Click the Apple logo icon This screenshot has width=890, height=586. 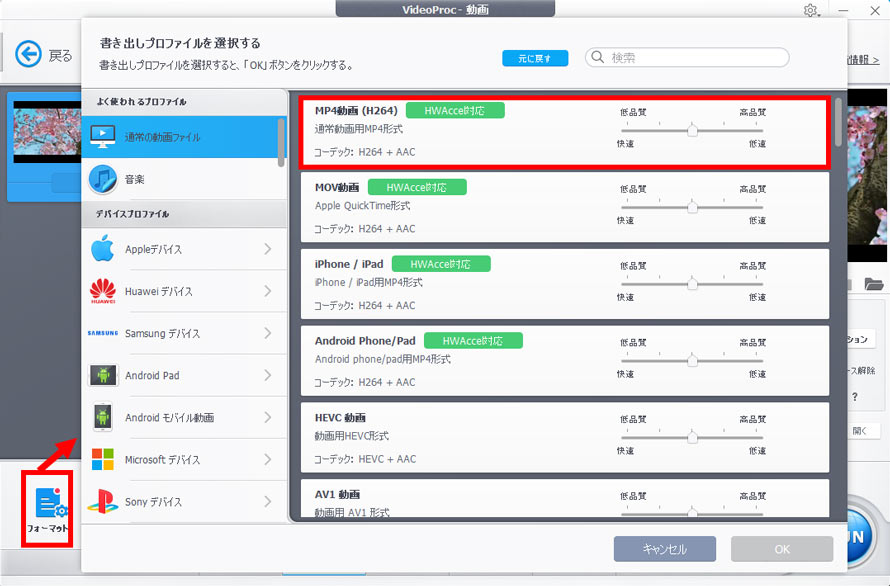click(103, 249)
